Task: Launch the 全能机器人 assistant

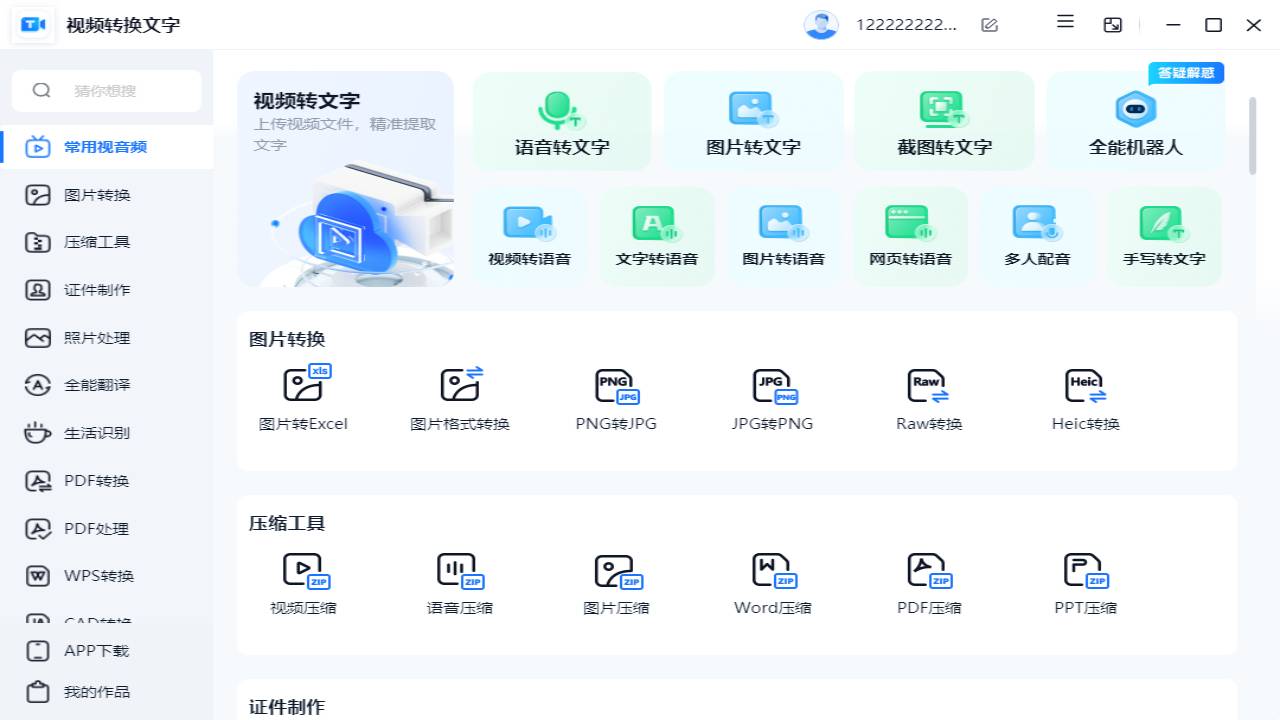Action: pos(1135,122)
